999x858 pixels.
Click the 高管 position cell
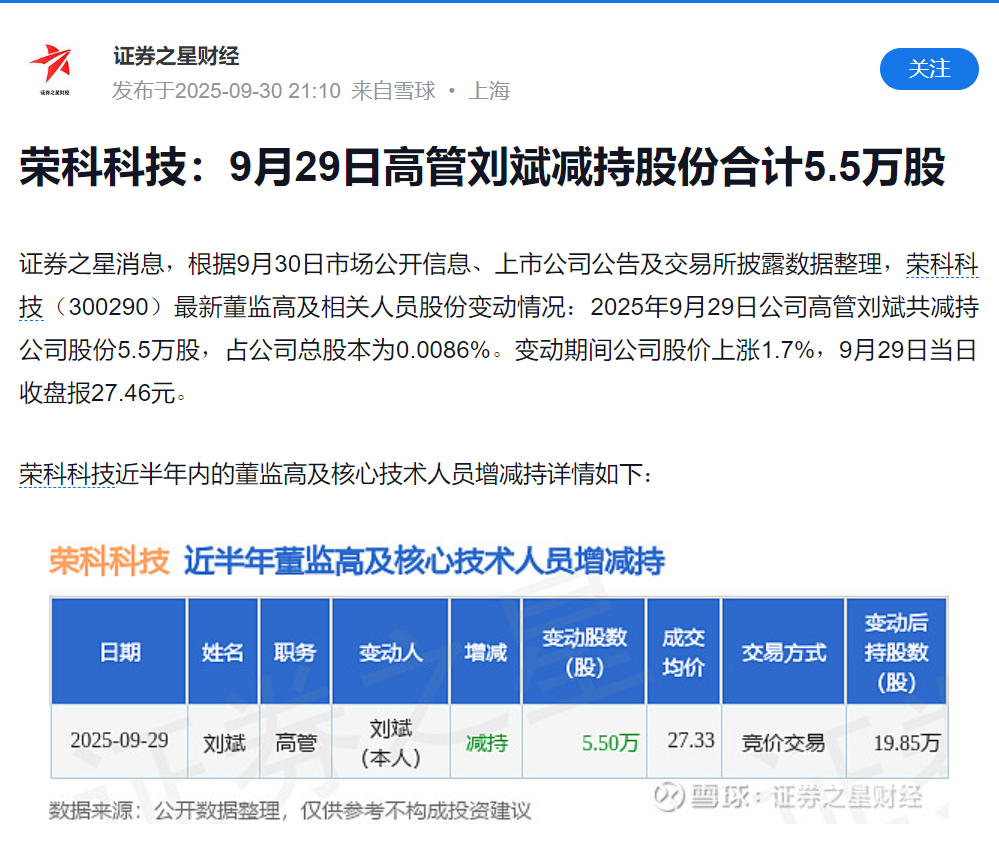pyautogui.click(x=295, y=742)
